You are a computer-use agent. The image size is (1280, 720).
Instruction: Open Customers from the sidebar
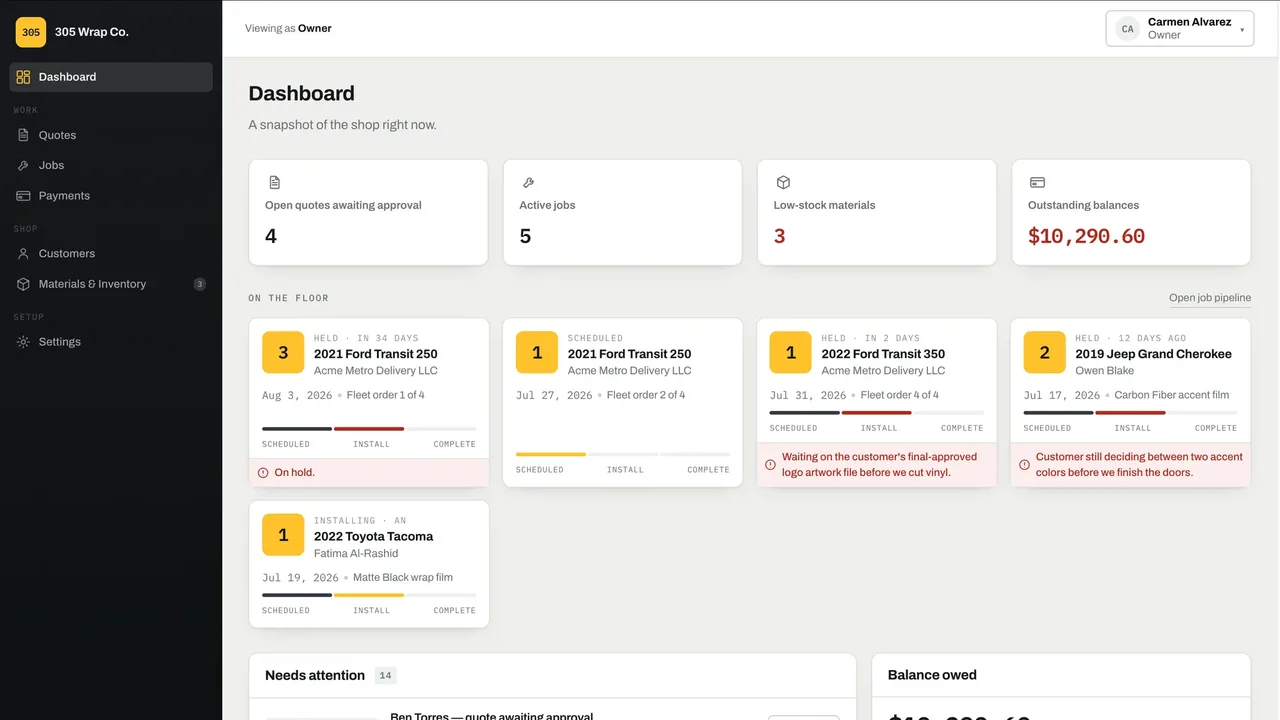(x=111, y=254)
